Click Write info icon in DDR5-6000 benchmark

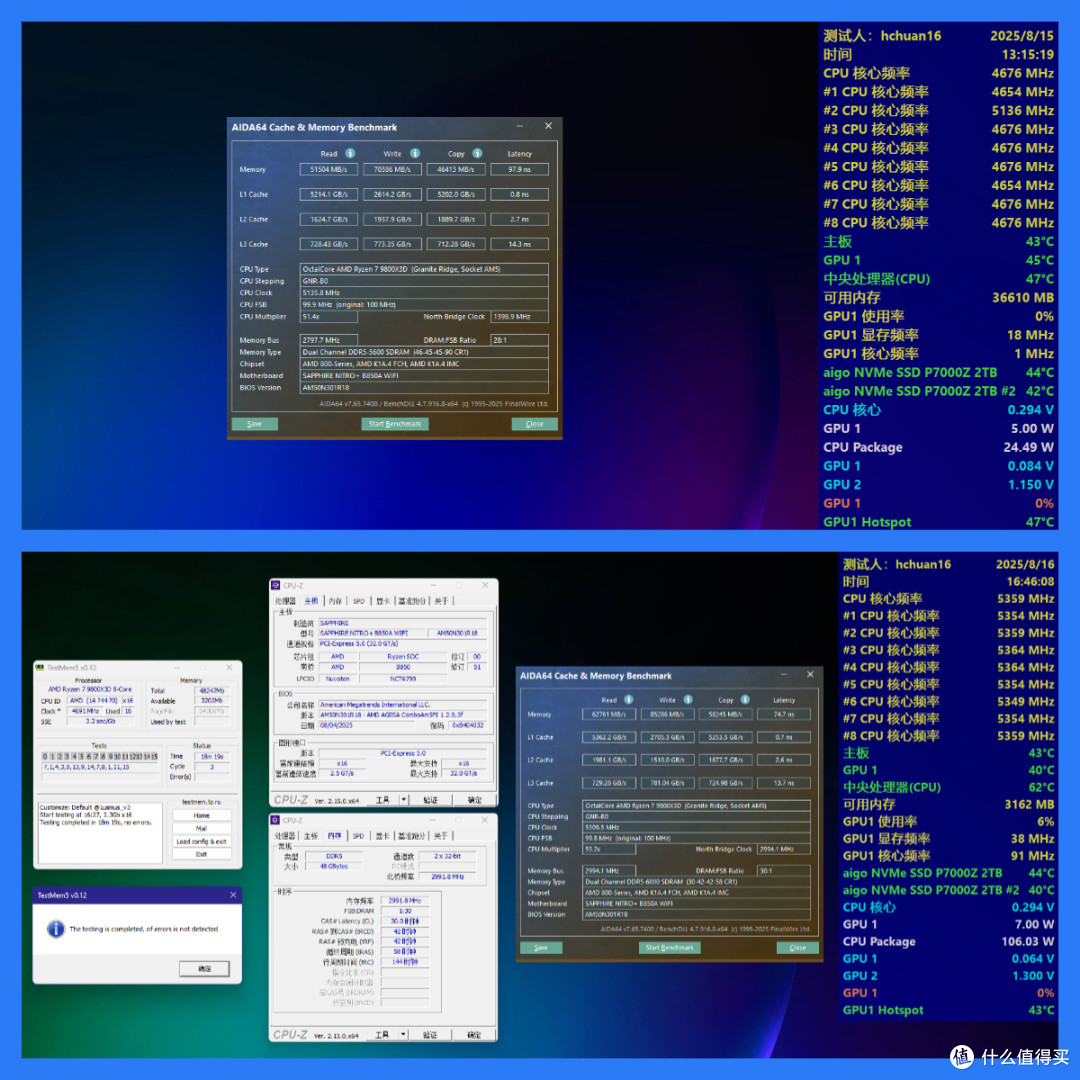coord(687,699)
